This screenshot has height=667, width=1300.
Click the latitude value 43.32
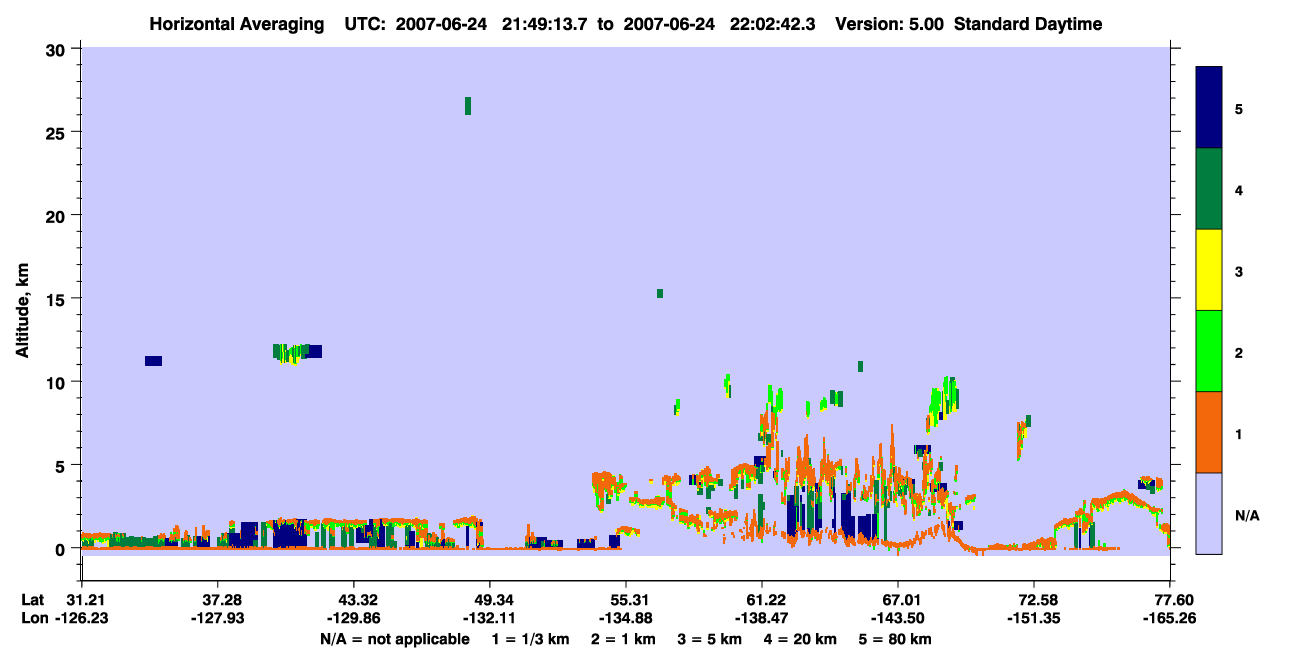[x=353, y=600]
